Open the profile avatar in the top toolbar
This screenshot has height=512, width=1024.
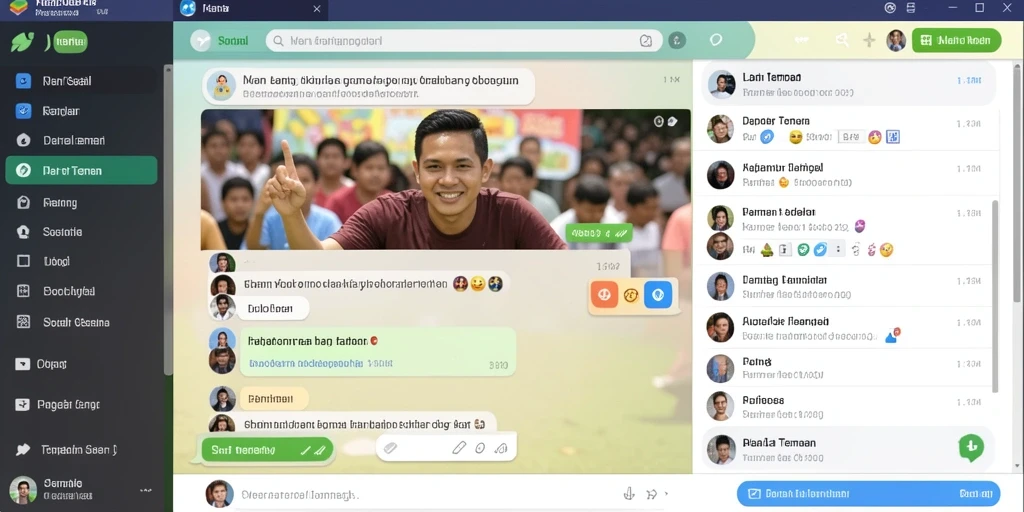coord(896,40)
